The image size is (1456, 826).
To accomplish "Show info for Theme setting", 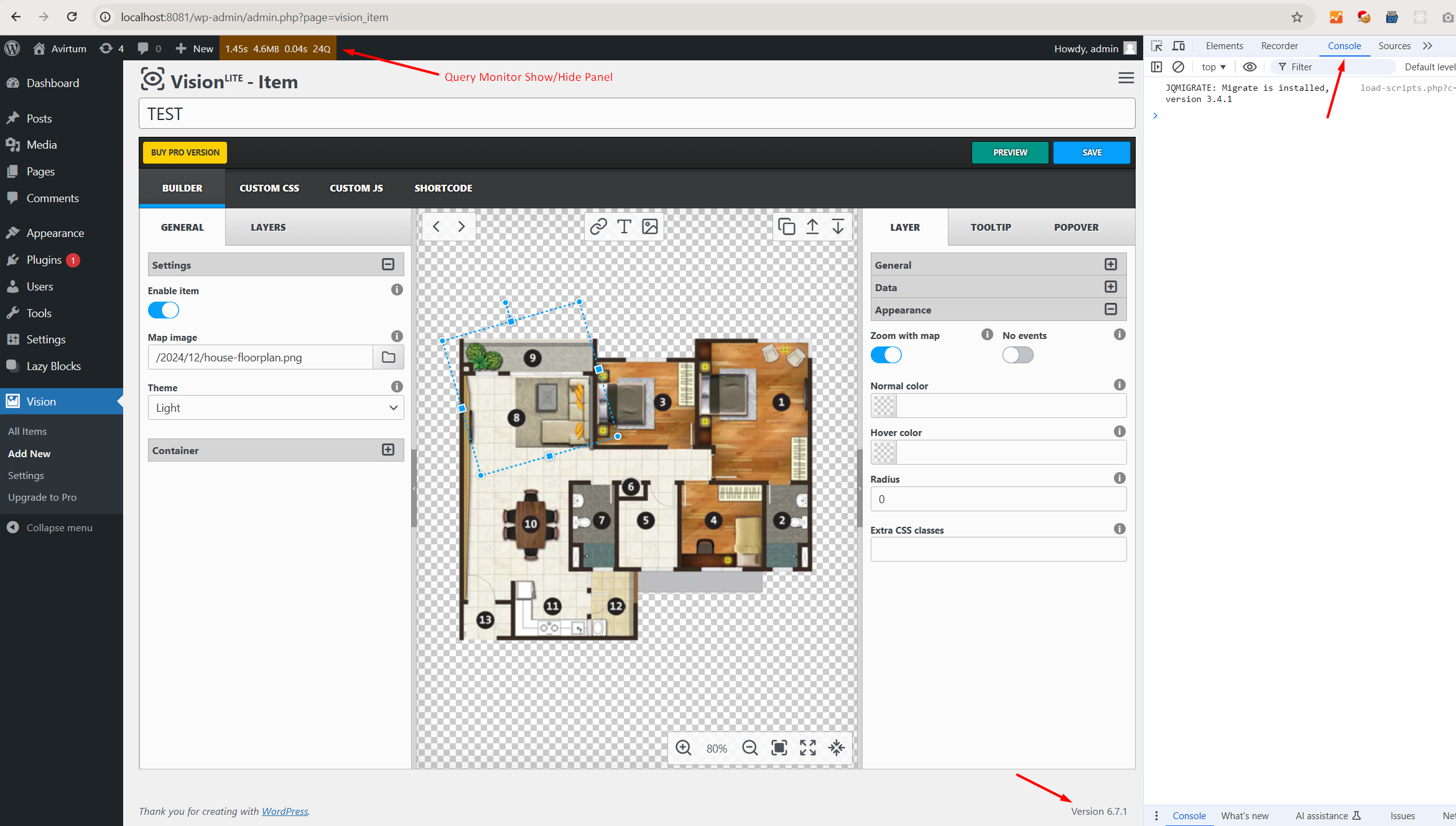I will click(x=397, y=387).
